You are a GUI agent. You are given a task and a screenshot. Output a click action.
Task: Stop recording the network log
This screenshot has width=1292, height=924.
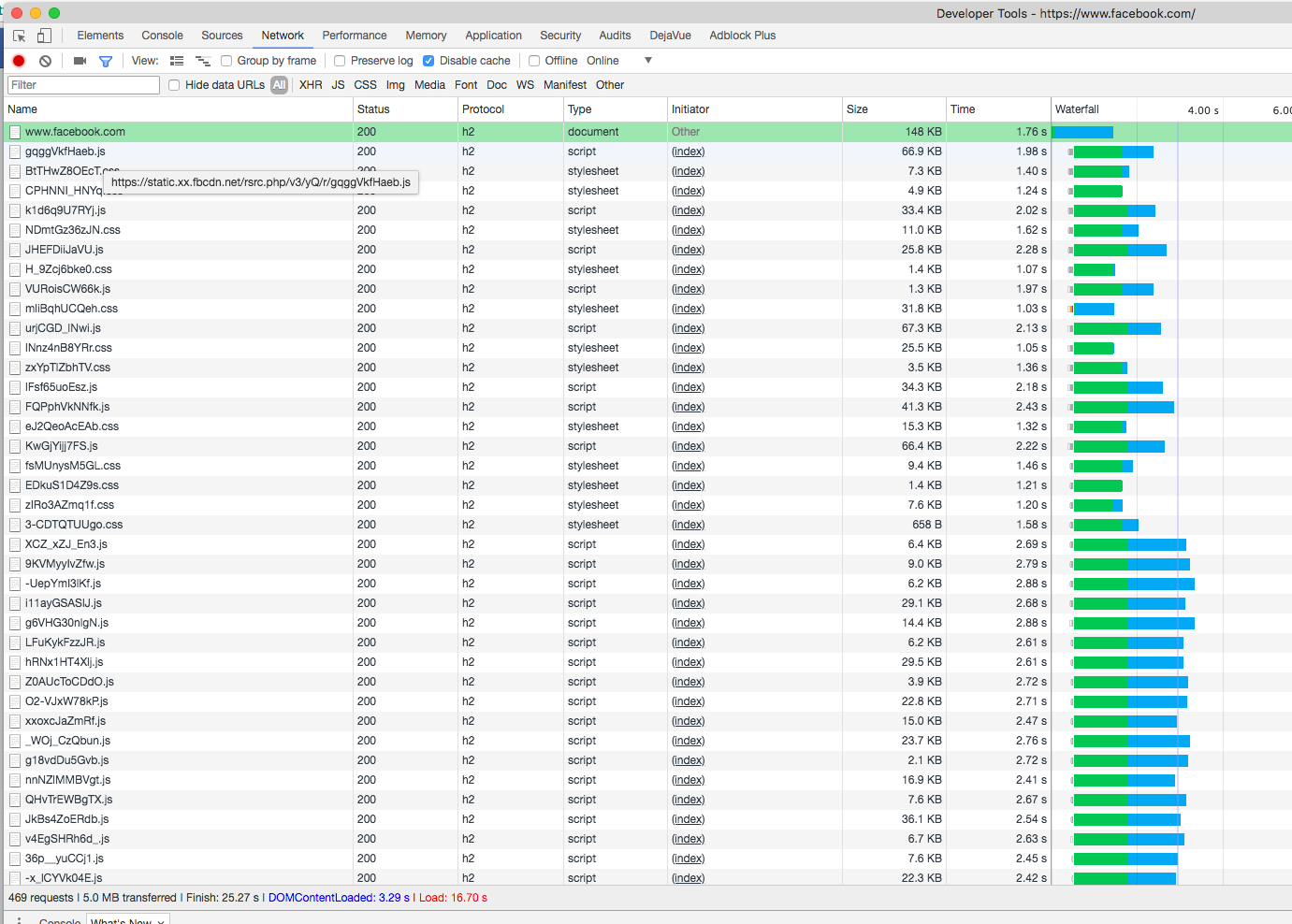(19, 61)
